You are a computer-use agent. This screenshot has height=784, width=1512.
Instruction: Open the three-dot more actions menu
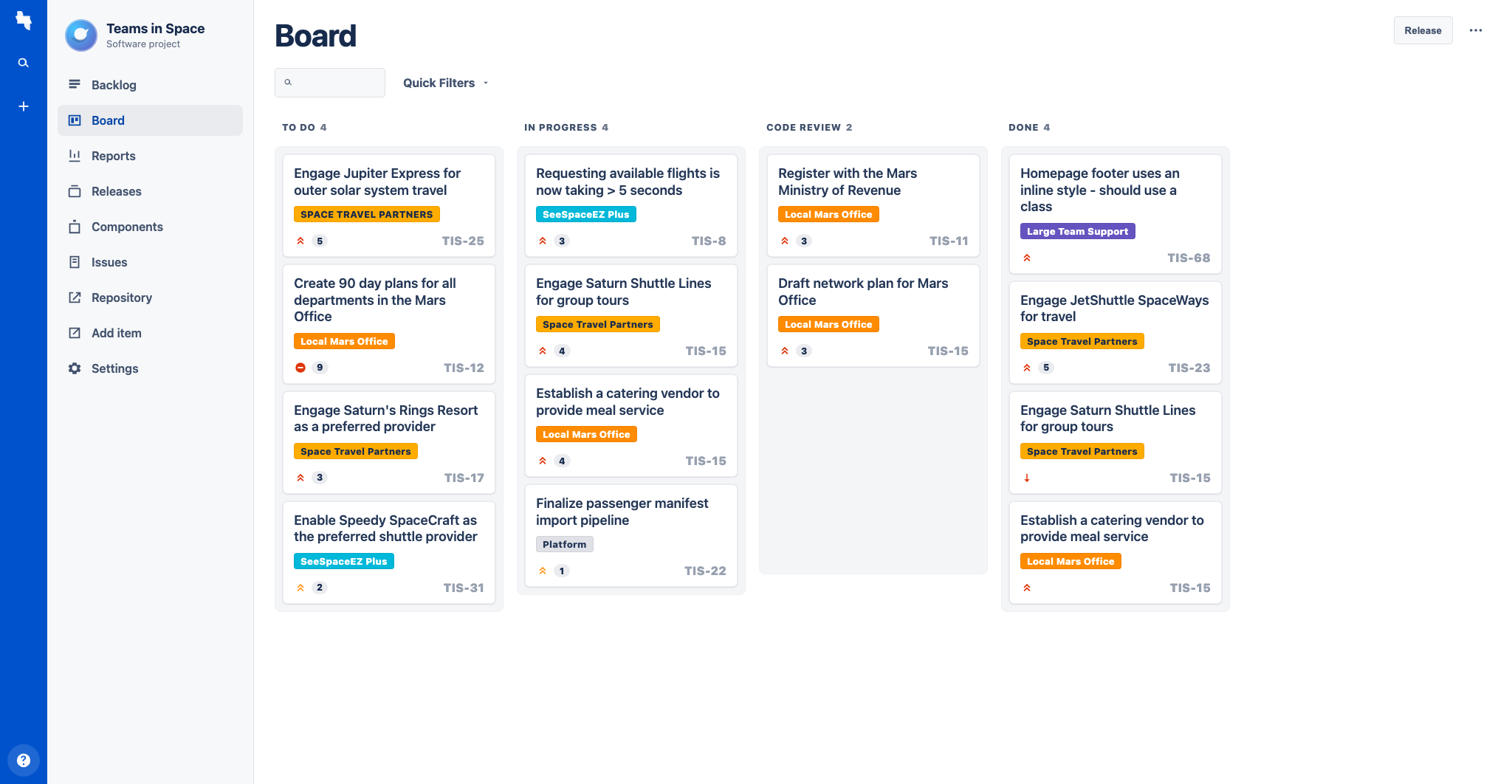1475,30
